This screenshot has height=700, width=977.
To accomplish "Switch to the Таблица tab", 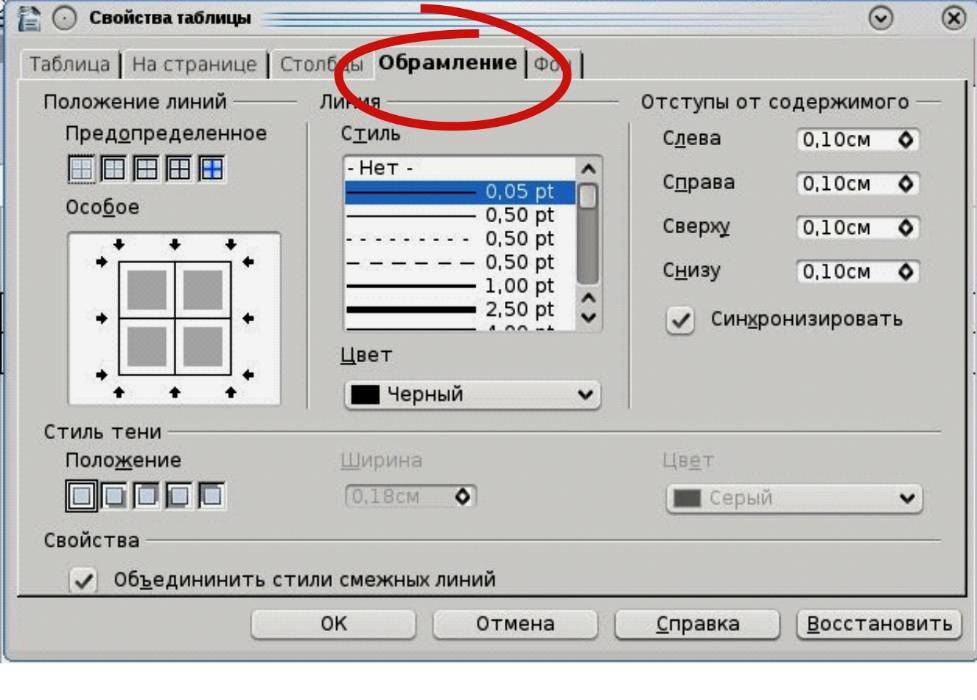I will point(69,64).
